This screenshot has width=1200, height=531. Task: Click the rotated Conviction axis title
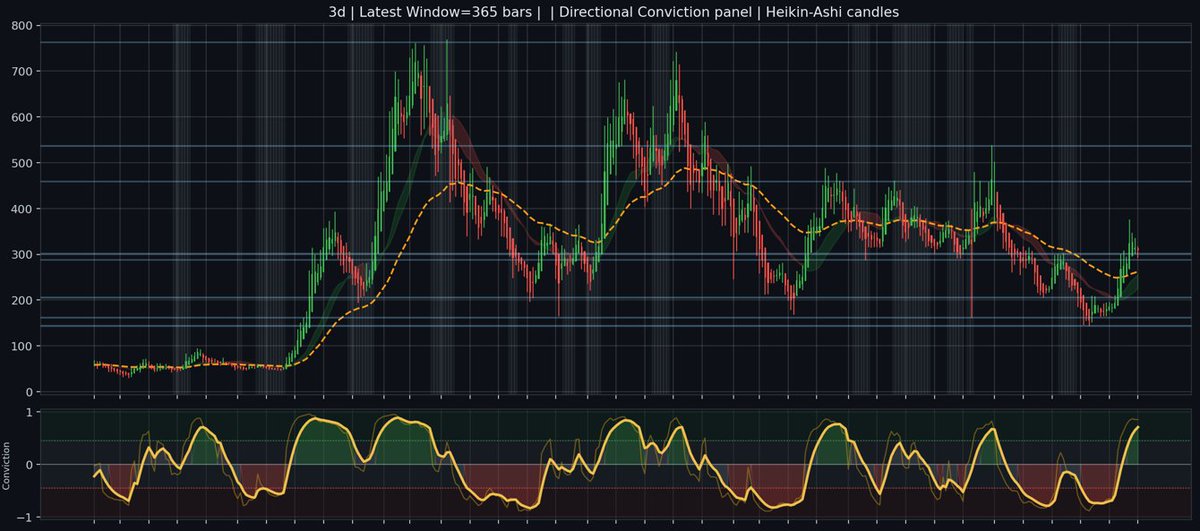(x=7, y=465)
